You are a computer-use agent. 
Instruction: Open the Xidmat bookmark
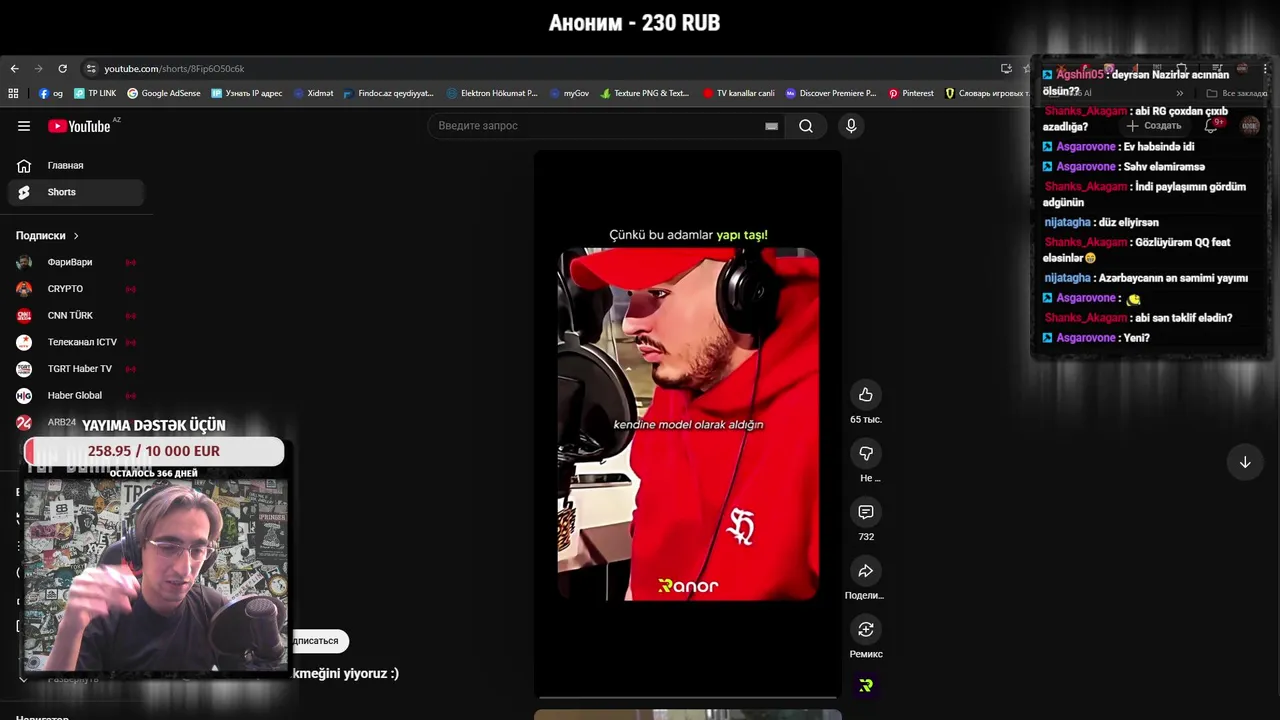click(313, 93)
